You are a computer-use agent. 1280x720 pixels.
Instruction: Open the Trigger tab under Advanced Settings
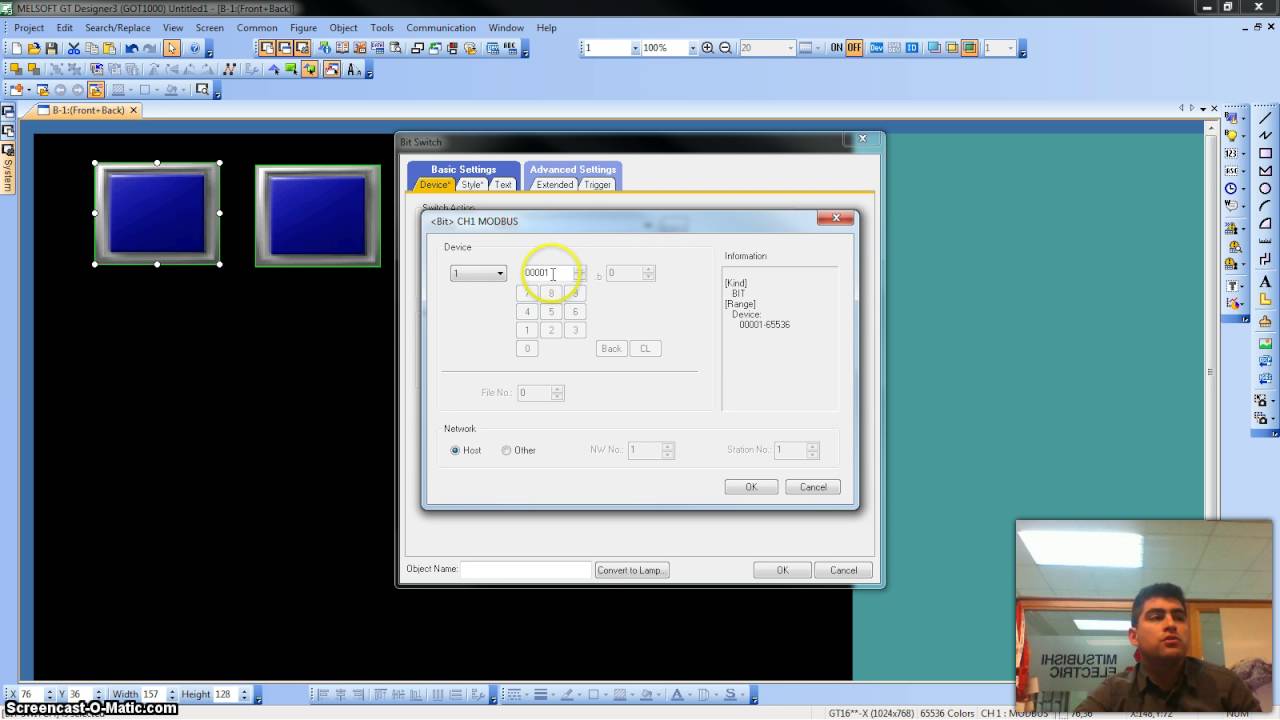tap(597, 185)
